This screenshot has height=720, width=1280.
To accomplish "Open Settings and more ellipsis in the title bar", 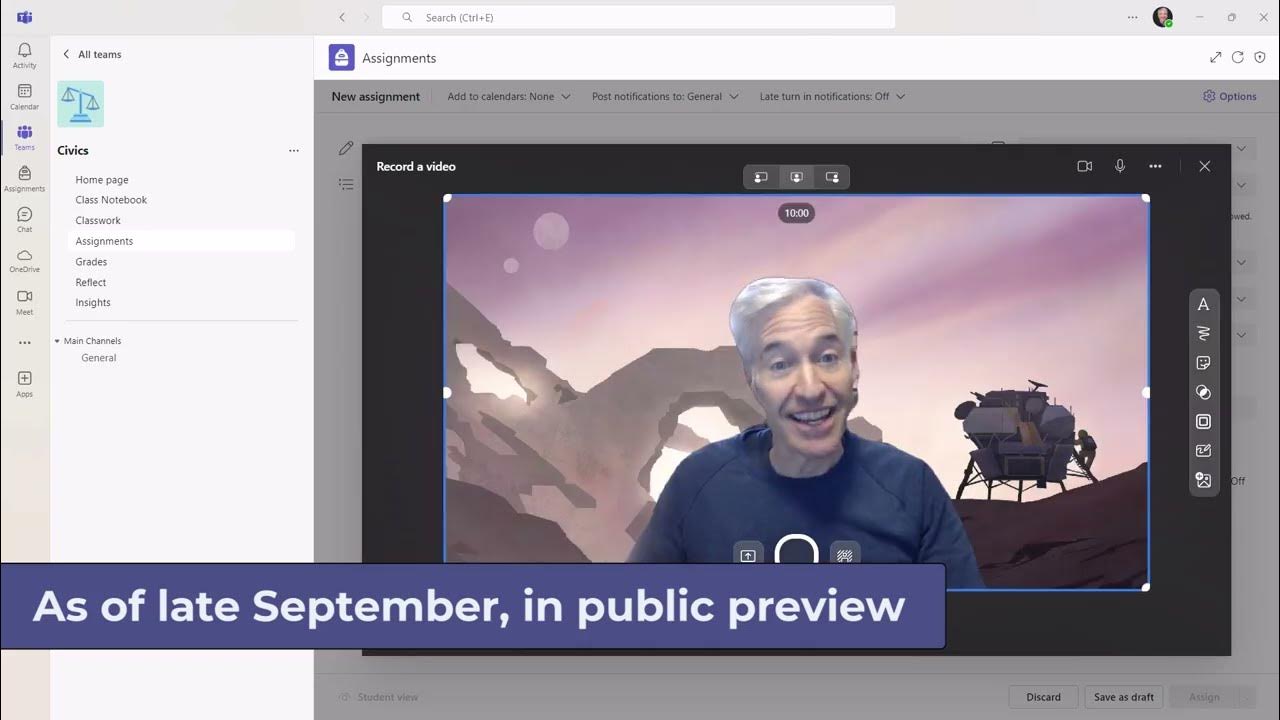I will [1132, 17].
